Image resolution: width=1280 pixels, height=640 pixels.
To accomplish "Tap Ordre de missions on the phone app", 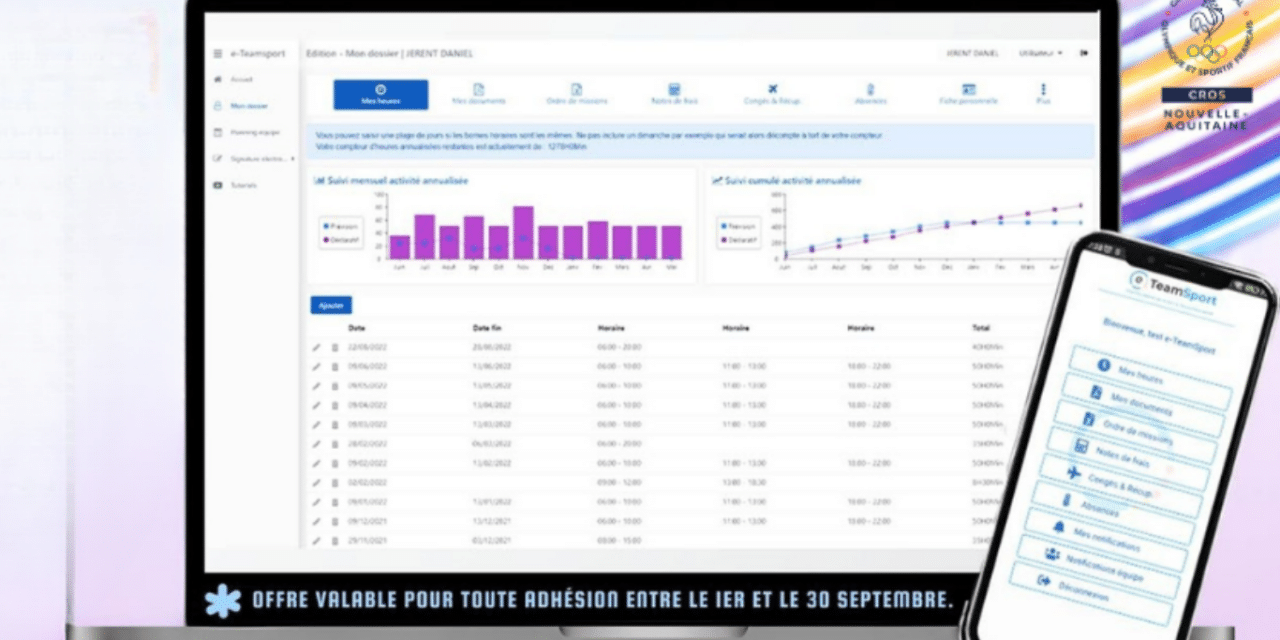I will pos(1133,431).
